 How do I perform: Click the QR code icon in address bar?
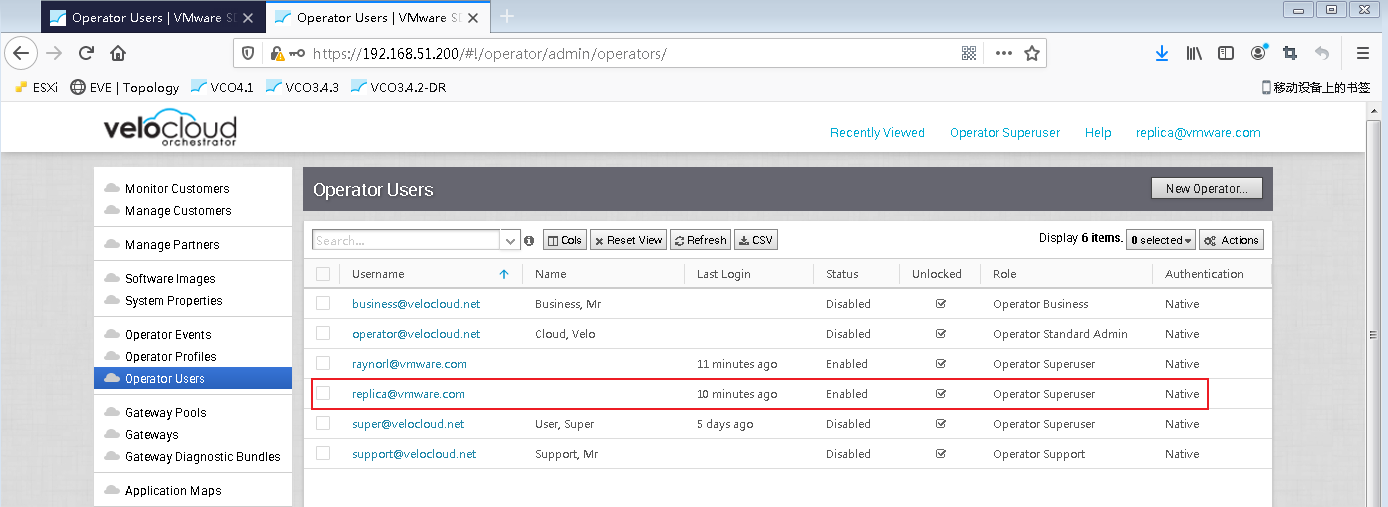click(x=968, y=53)
